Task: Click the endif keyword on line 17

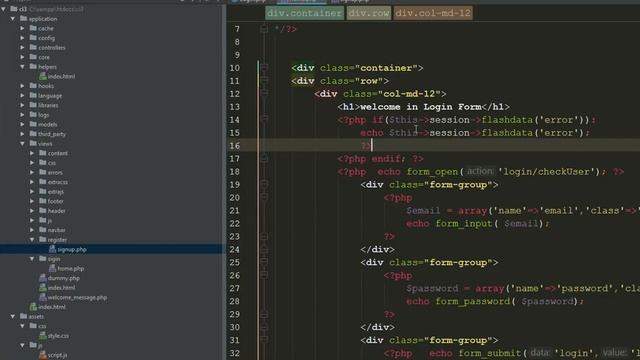Action: pyautogui.click(x=386, y=159)
